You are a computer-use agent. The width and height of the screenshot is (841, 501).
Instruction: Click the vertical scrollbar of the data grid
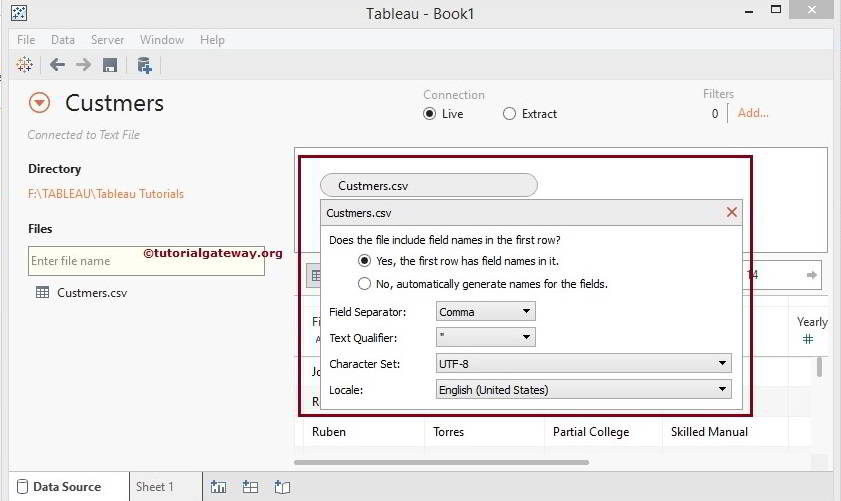(819, 367)
